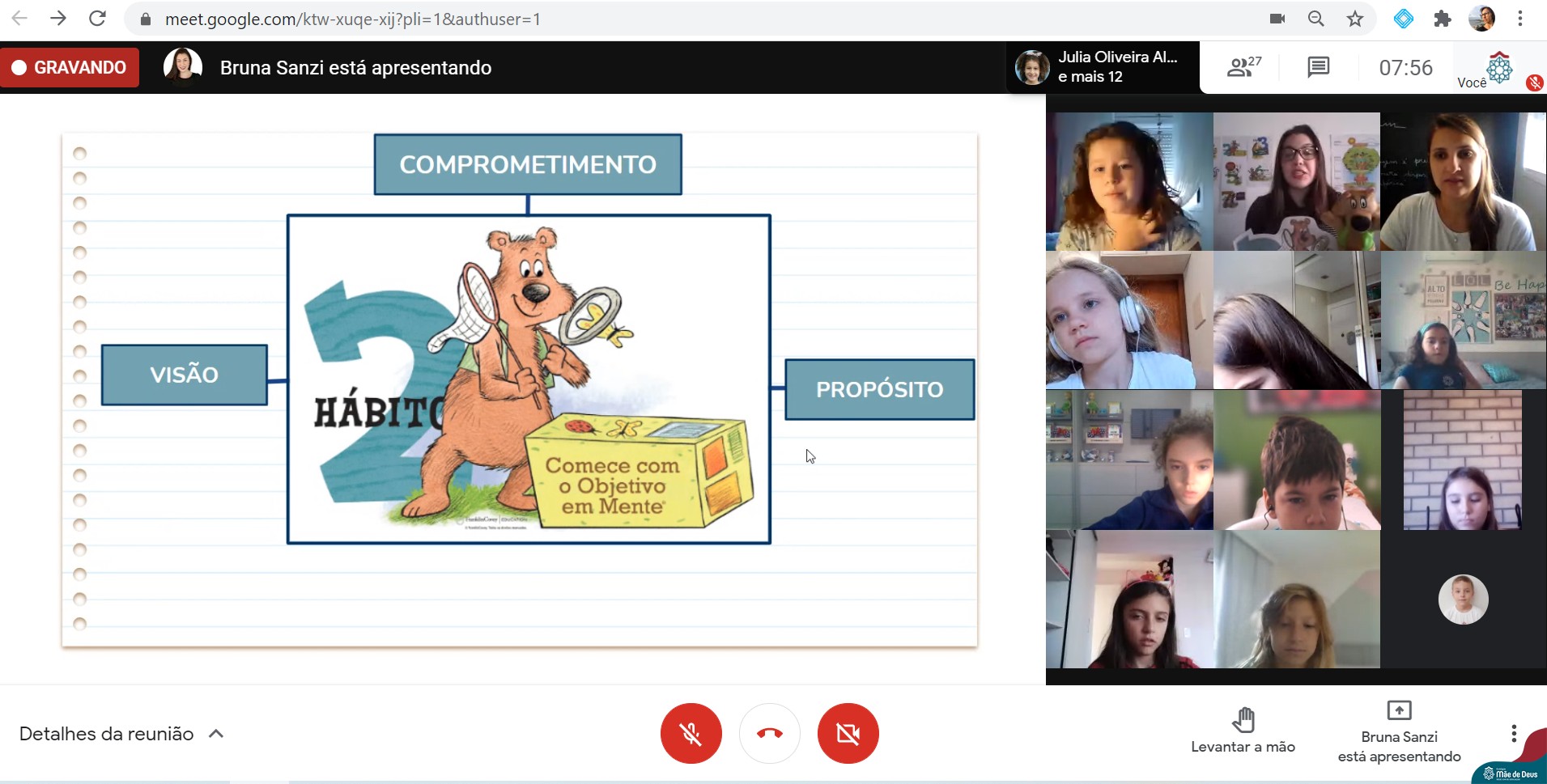Click the browser zoom magnifier icon
This screenshot has height=784, width=1547.
pyautogui.click(x=1315, y=19)
